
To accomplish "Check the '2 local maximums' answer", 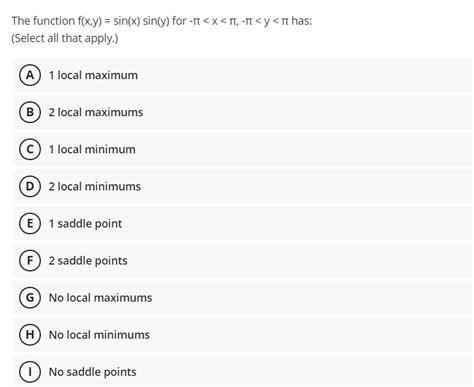I will pos(96,112).
